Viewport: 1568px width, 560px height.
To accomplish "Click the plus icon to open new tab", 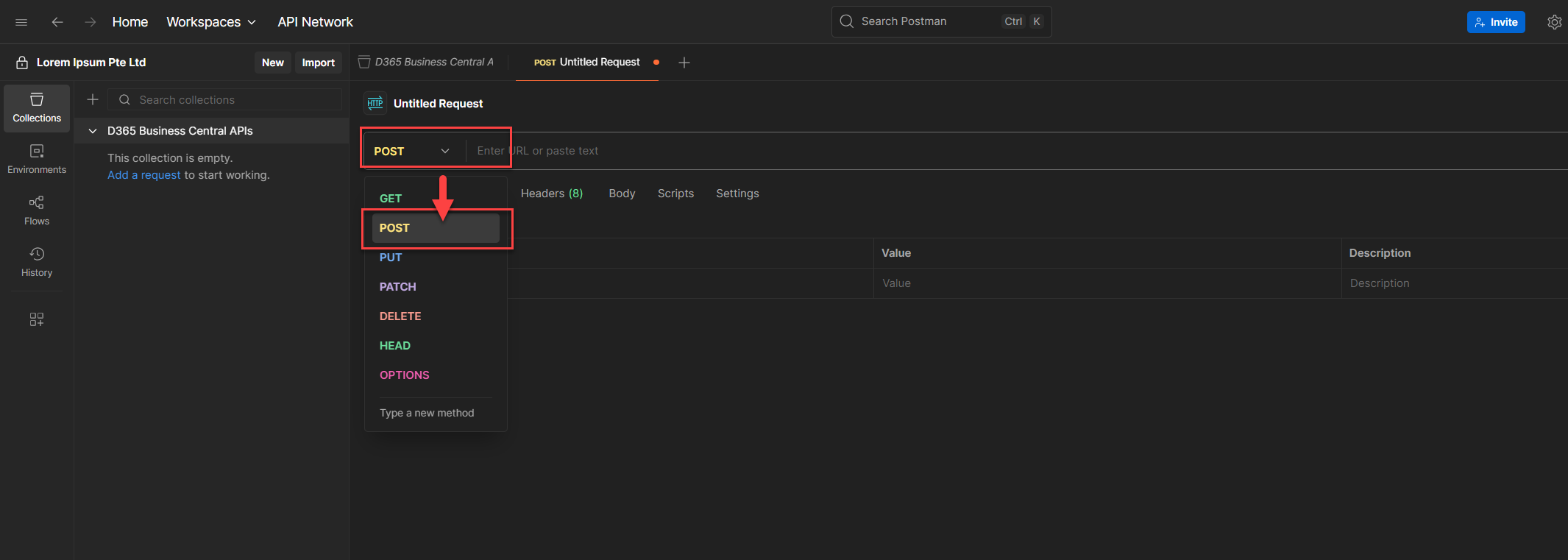I will click(x=684, y=63).
